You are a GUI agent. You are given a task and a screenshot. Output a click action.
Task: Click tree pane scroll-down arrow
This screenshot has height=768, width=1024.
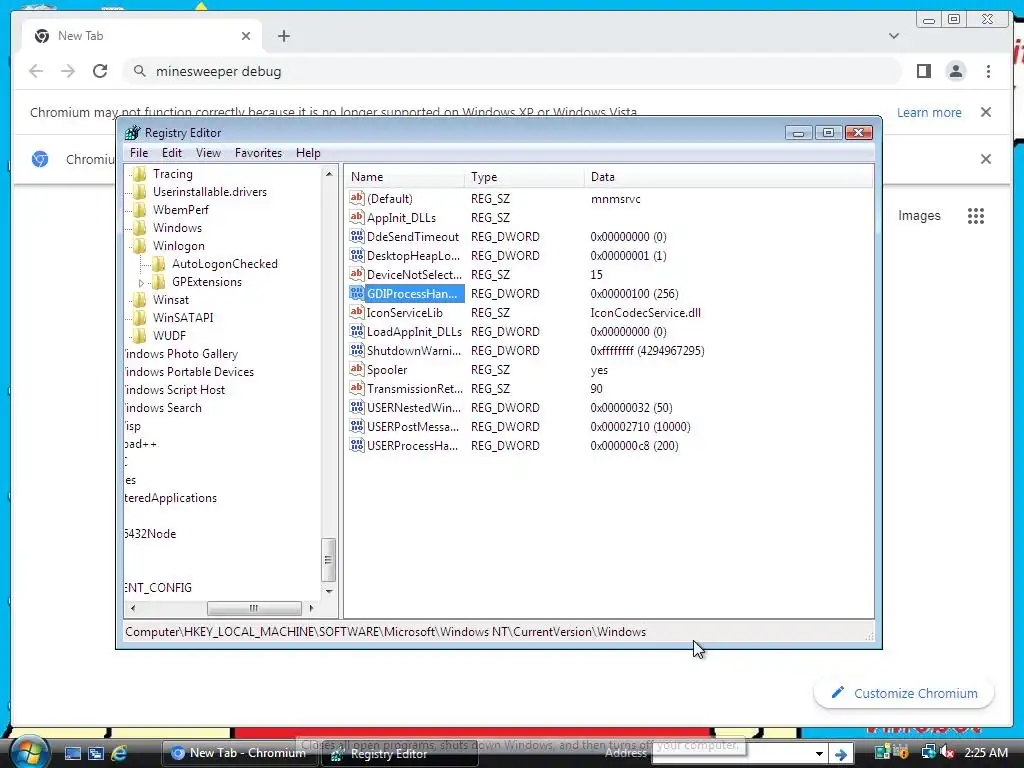click(329, 591)
